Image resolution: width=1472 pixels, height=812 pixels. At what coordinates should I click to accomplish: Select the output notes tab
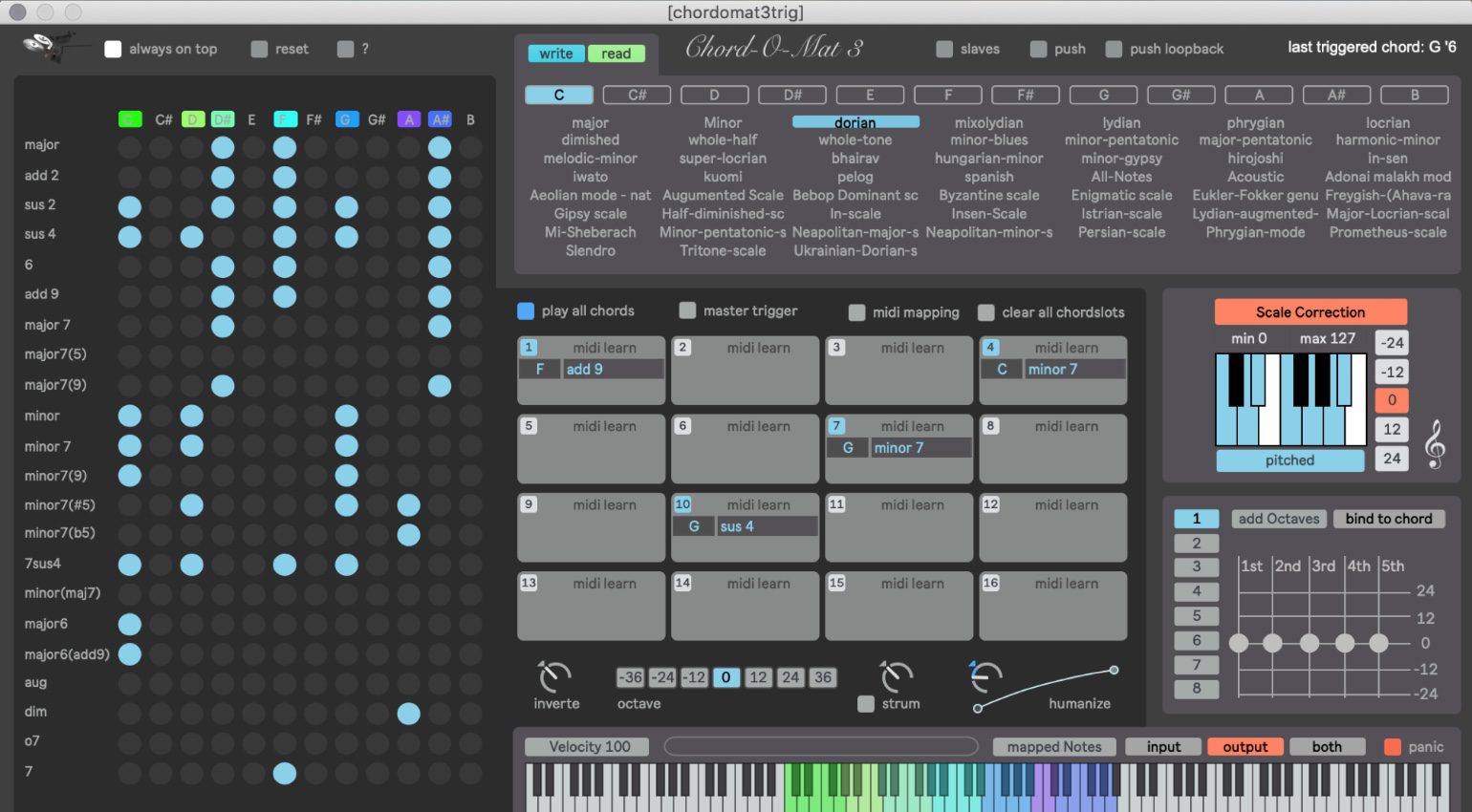(1245, 747)
